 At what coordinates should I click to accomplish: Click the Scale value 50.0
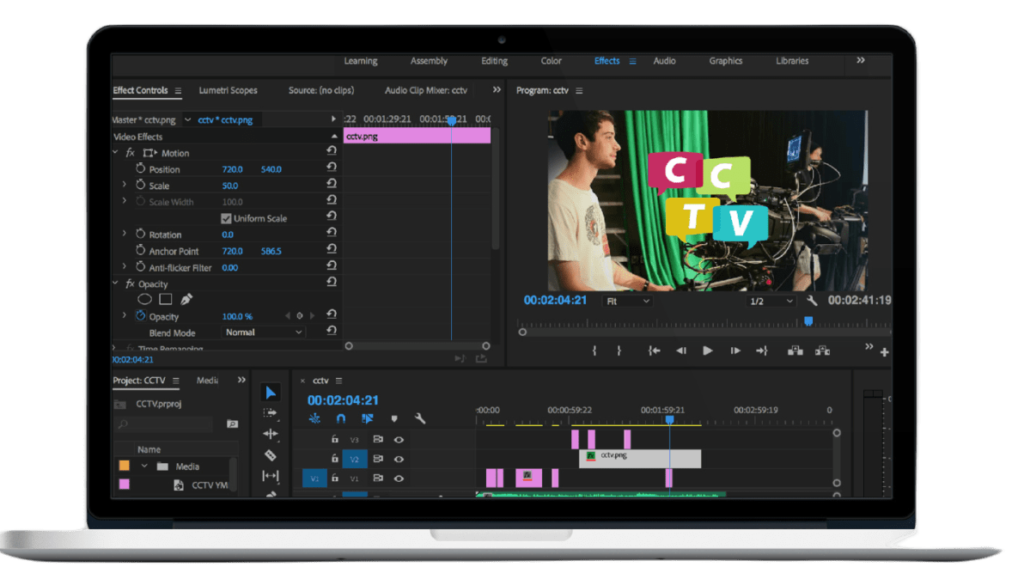230,186
